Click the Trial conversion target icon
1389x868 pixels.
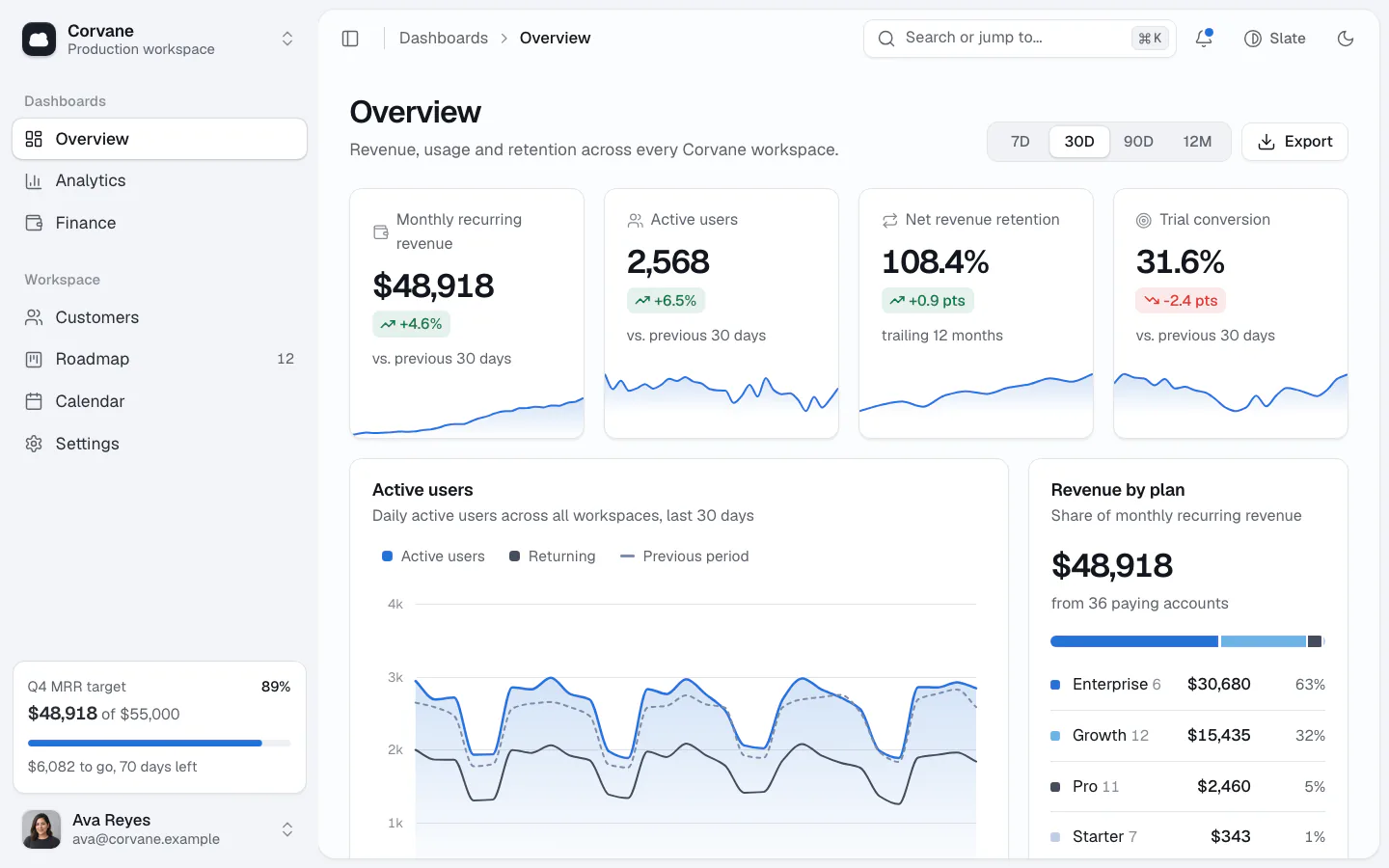point(1144,221)
